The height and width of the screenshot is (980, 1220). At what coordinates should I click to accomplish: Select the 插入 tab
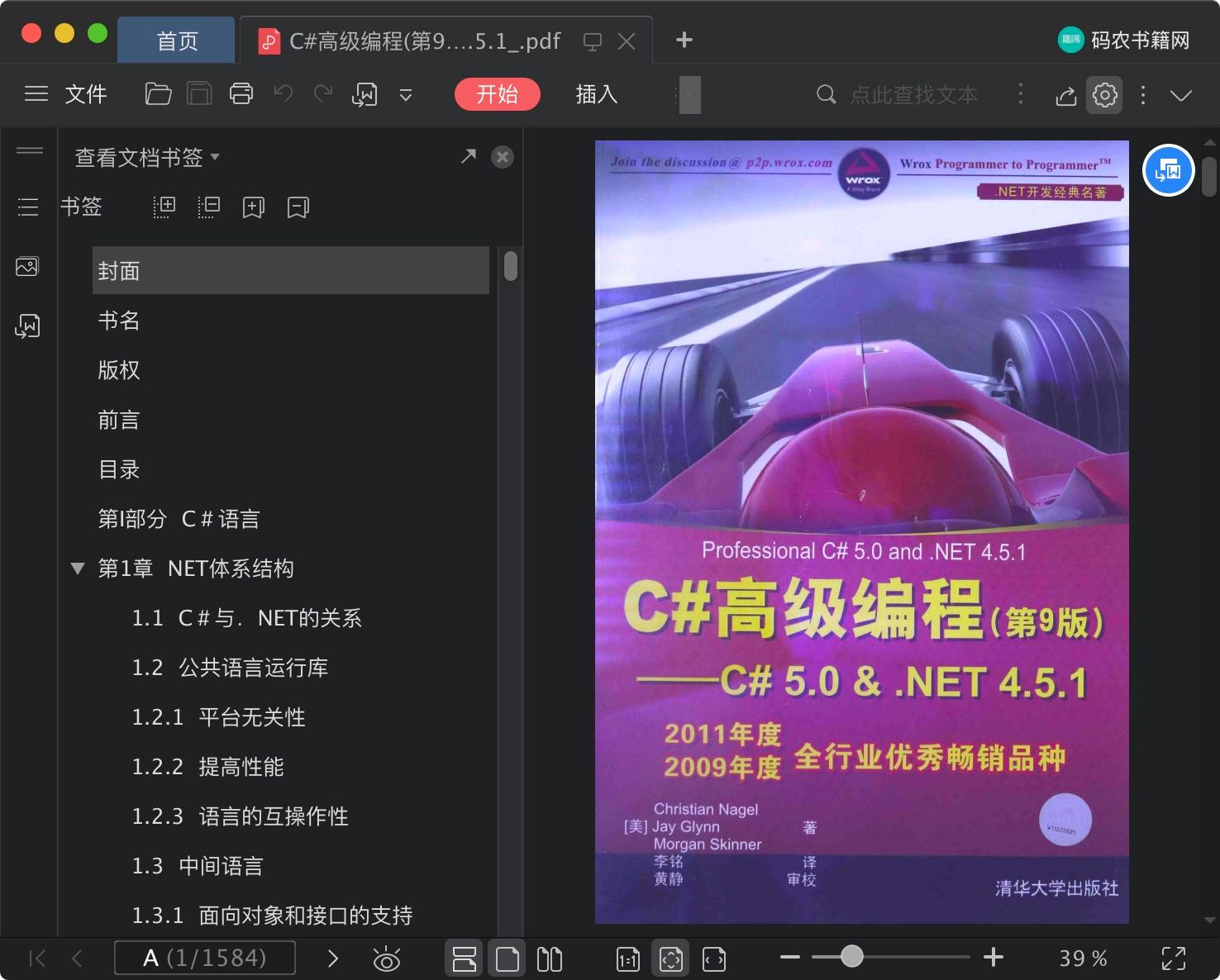pyautogui.click(x=597, y=94)
